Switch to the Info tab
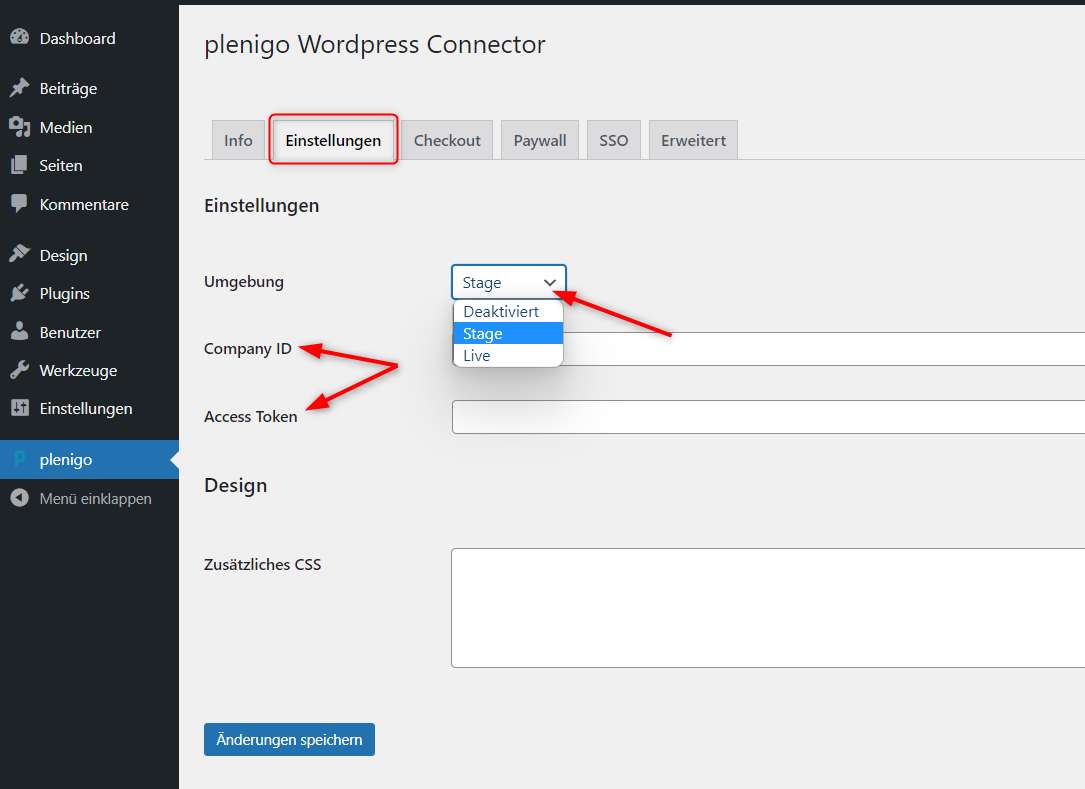The height and width of the screenshot is (789, 1085). pos(238,140)
